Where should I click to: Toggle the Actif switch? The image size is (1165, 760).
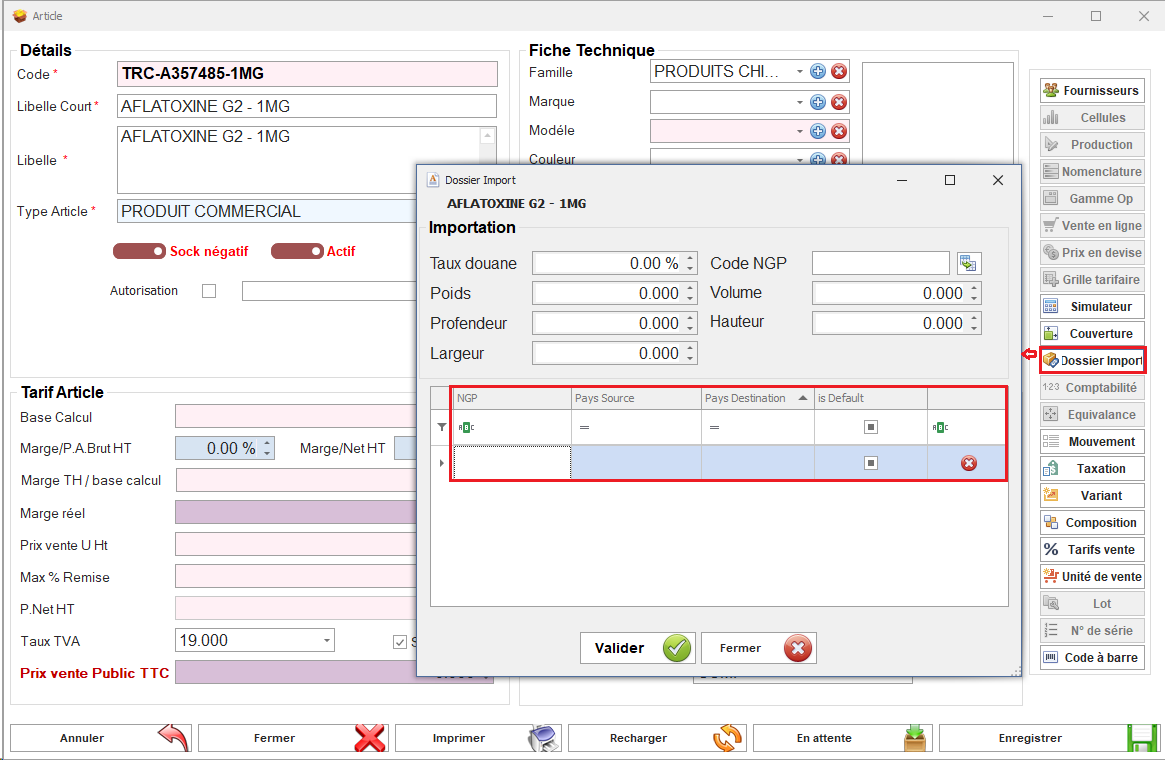coord(297,252)
